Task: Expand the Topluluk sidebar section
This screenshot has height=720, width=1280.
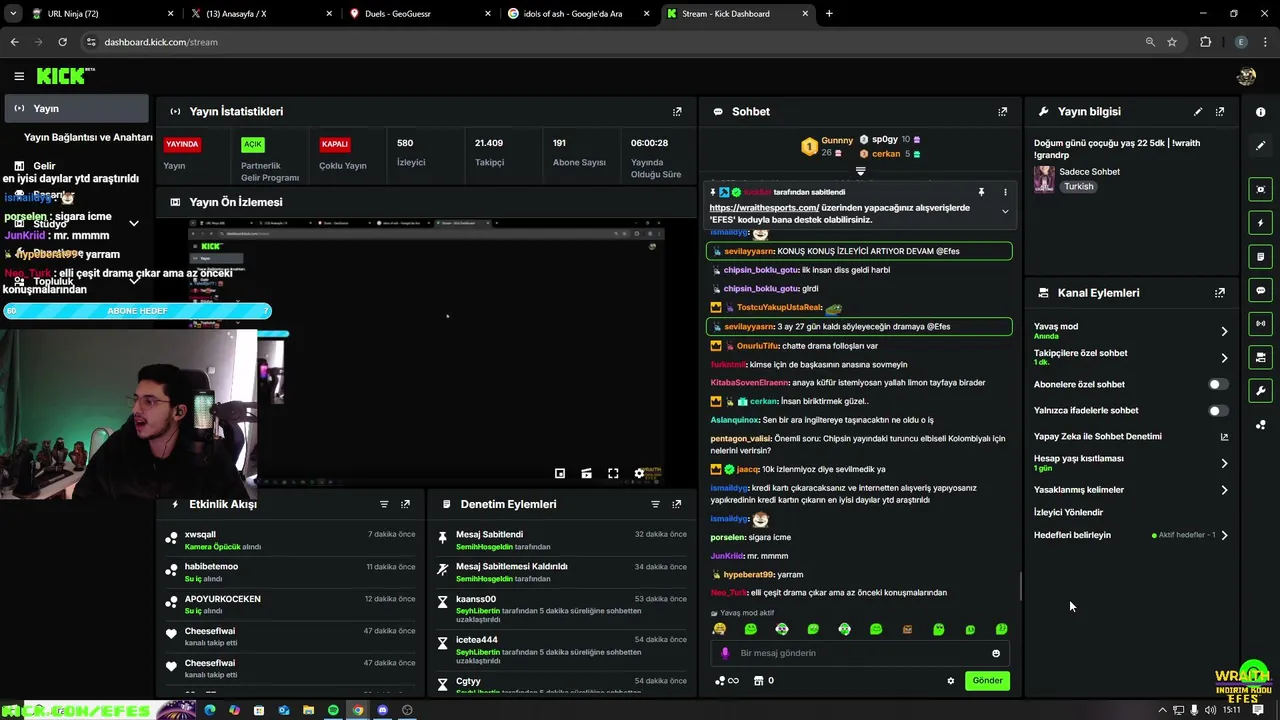Action: (x=134, y=281)
